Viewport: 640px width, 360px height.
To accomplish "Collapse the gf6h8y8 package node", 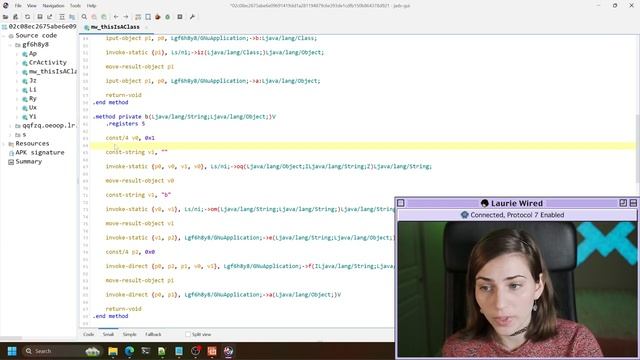I will (11, 44).
